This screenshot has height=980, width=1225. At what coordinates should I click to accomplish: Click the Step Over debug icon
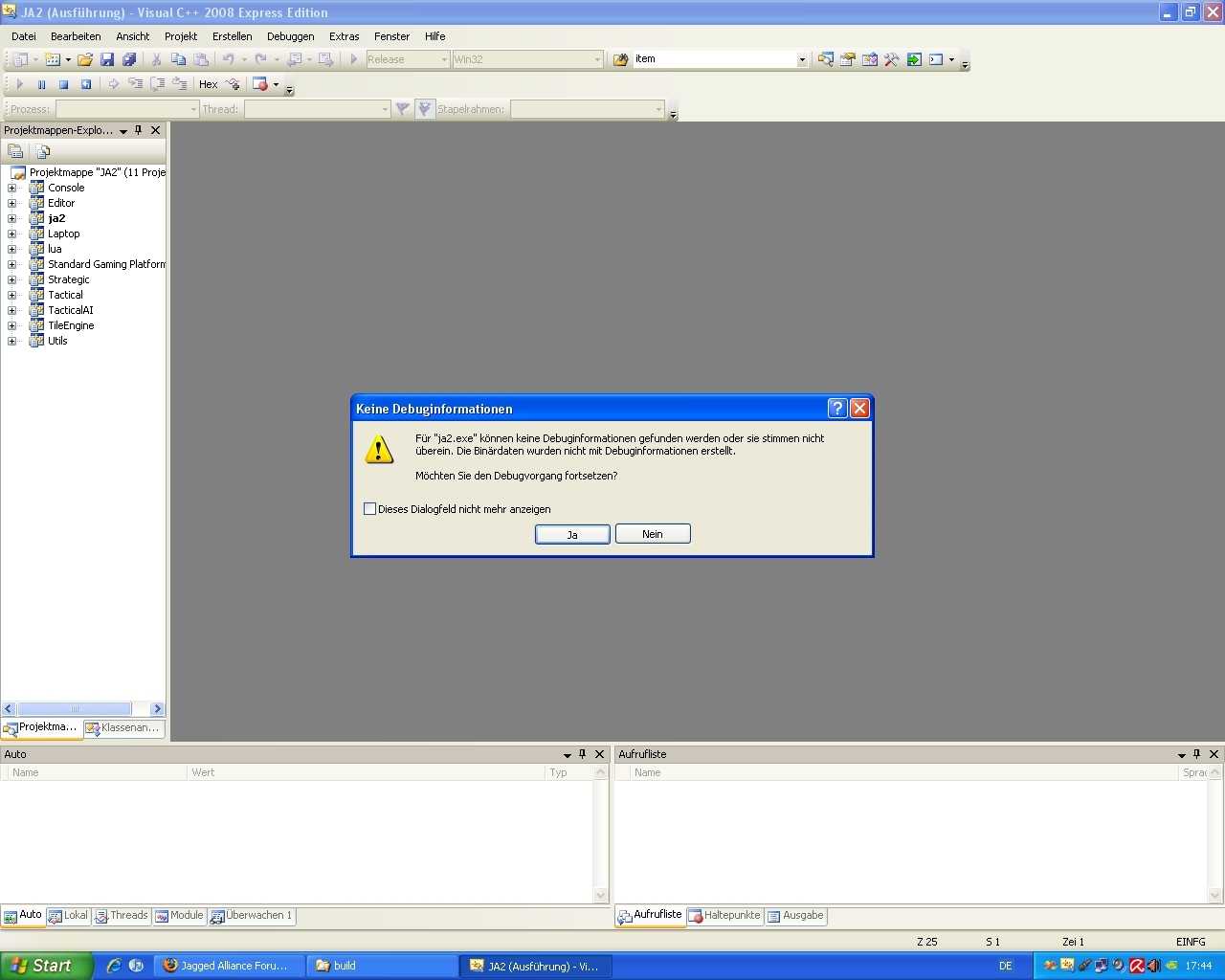(158, 84)
